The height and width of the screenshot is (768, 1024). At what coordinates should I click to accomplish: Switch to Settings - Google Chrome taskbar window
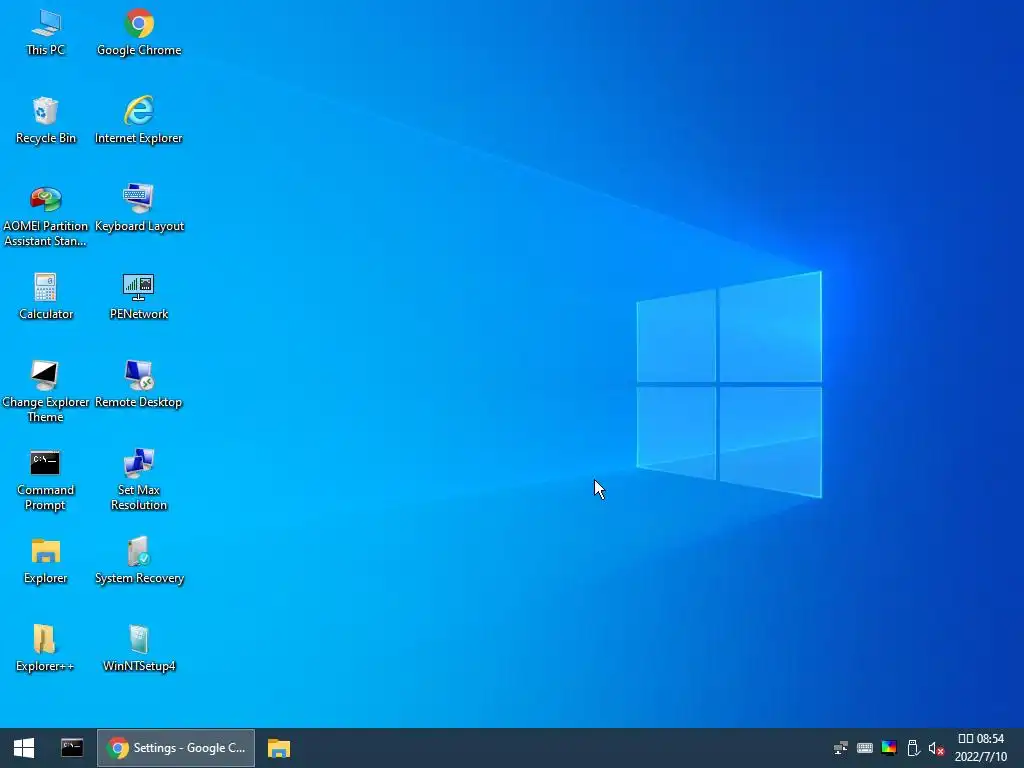pos(176,748)
